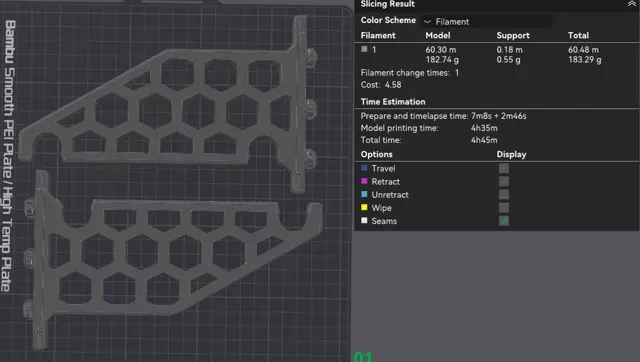The width and height of the screenshot is (640, 362).
Task: Click the 'Filament' column header
Action: pyautogui.click(x=378, y=36)
